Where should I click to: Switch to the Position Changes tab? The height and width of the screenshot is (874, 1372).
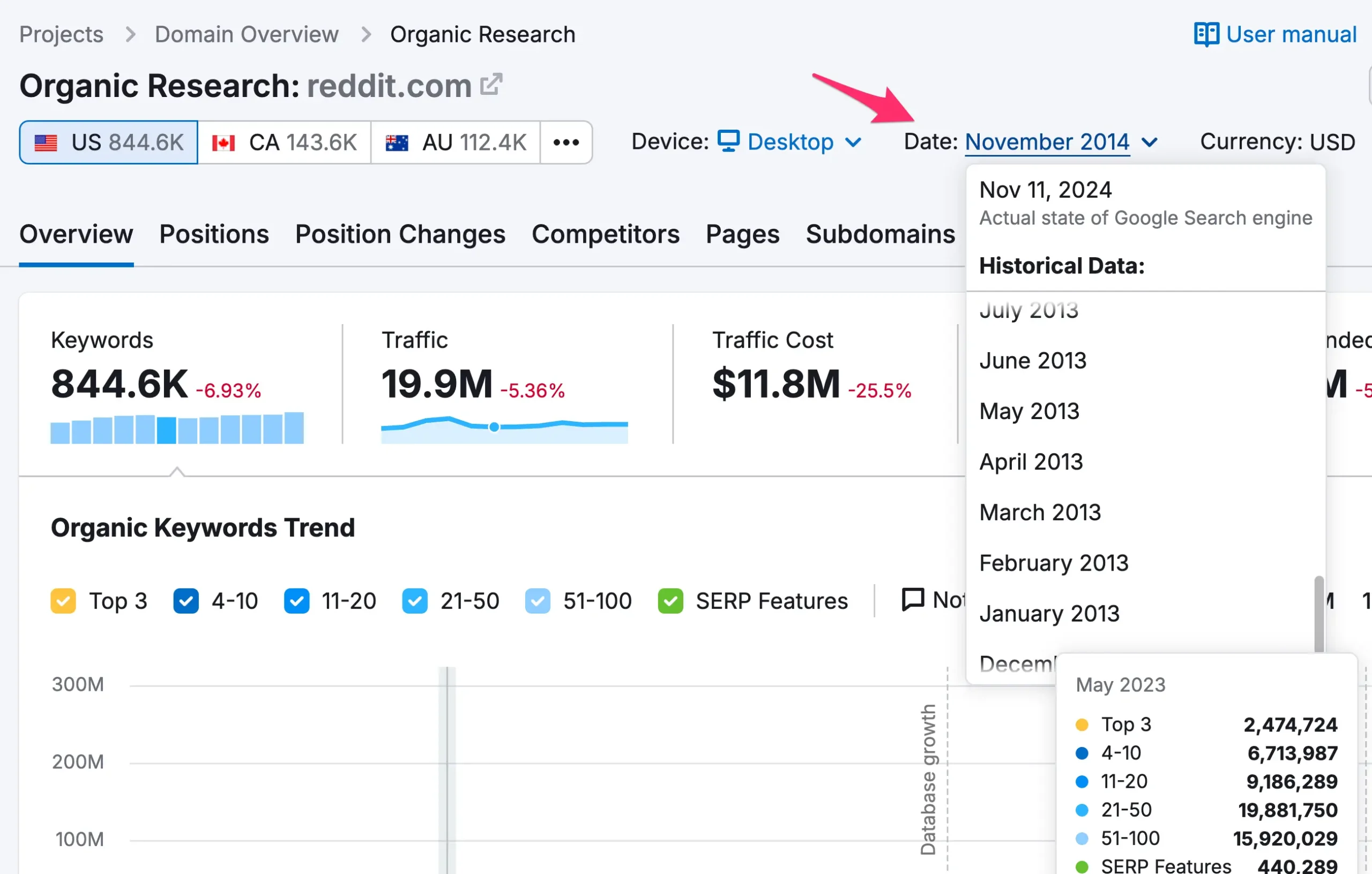pos(400,234)
